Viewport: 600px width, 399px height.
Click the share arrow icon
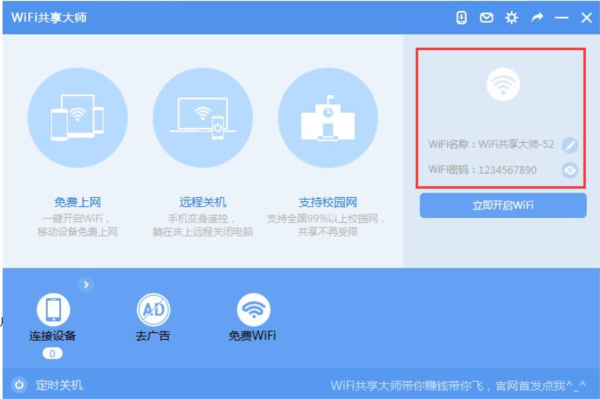537,17
